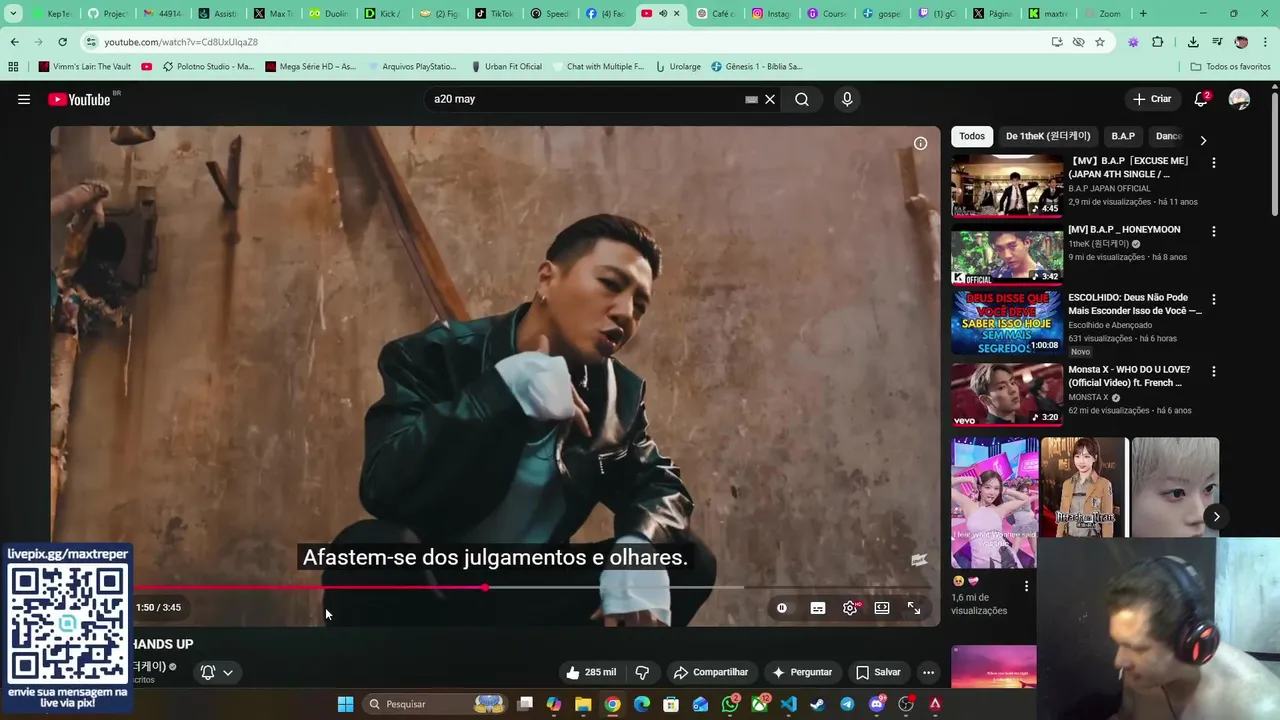
Task: Open the pink stage Short thumbnail
Action: point(994,503)
